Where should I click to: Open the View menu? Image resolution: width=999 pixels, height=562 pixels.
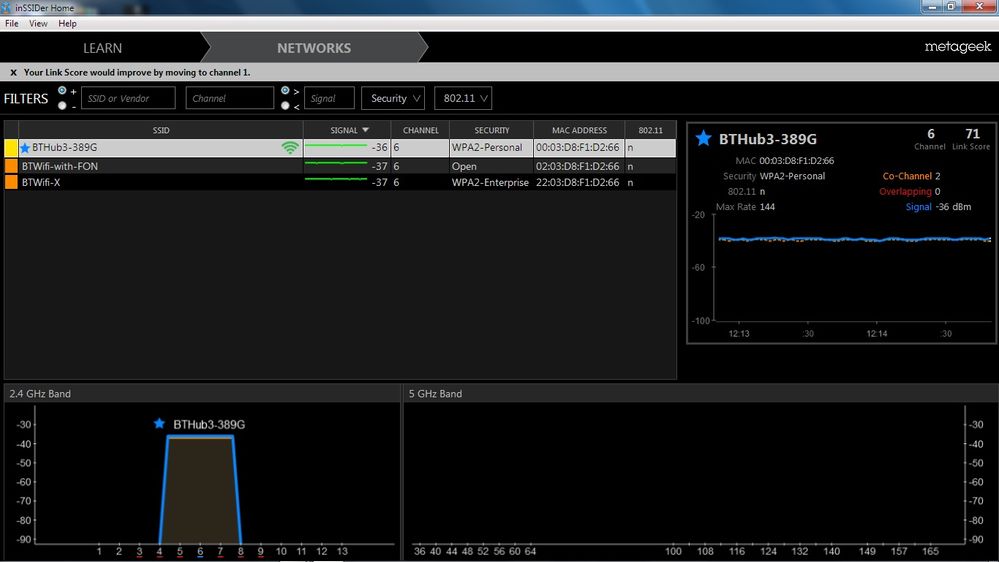[x=38, y=24]
